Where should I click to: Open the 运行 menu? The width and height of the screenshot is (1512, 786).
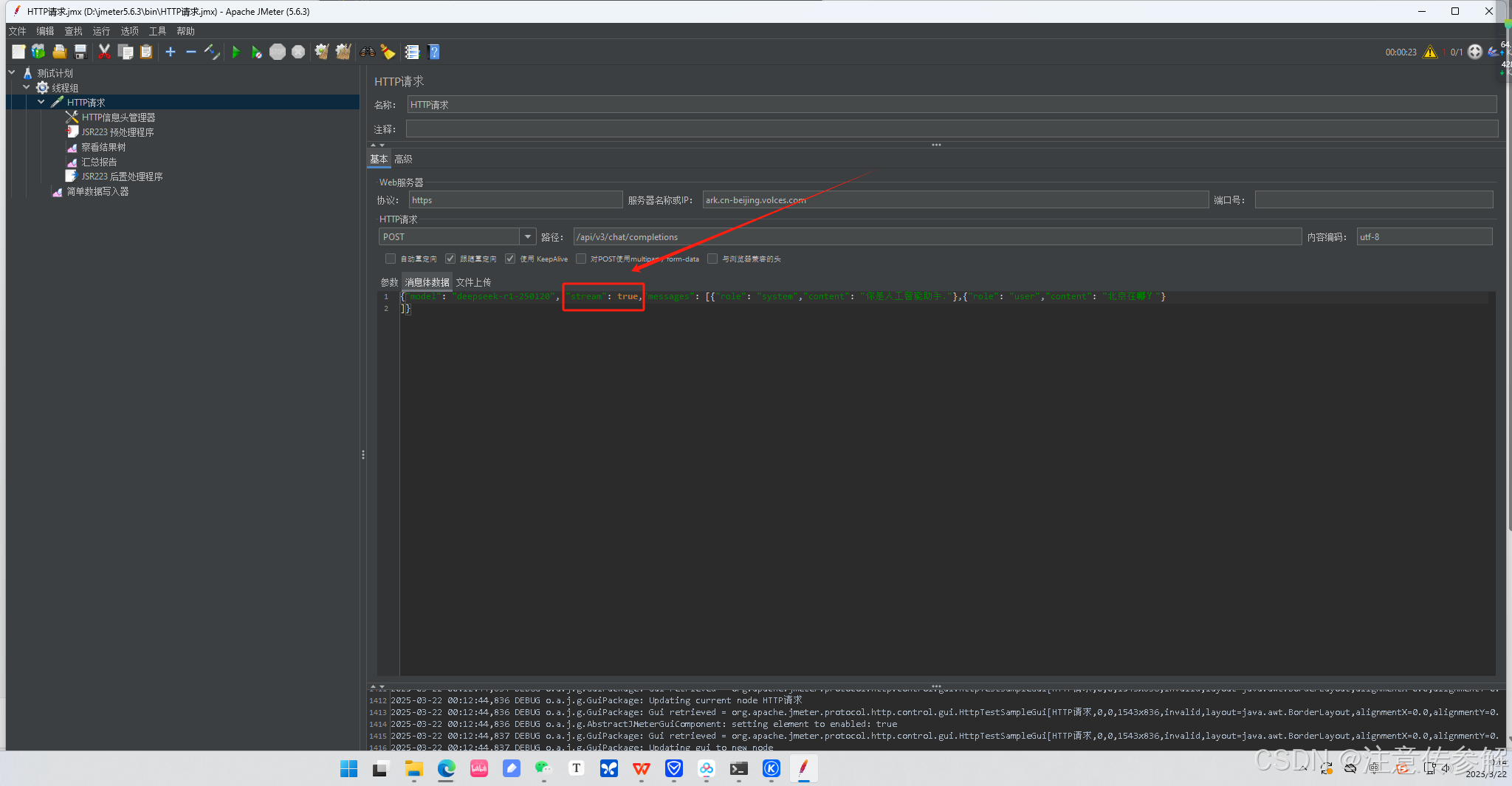click(x=101, y=31)
